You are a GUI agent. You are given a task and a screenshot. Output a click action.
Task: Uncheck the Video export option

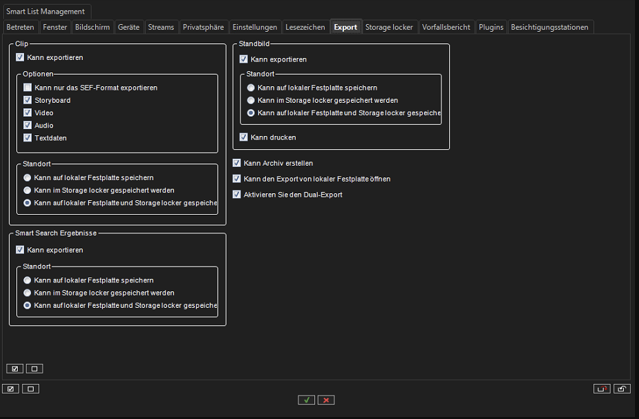click(27, 112)
